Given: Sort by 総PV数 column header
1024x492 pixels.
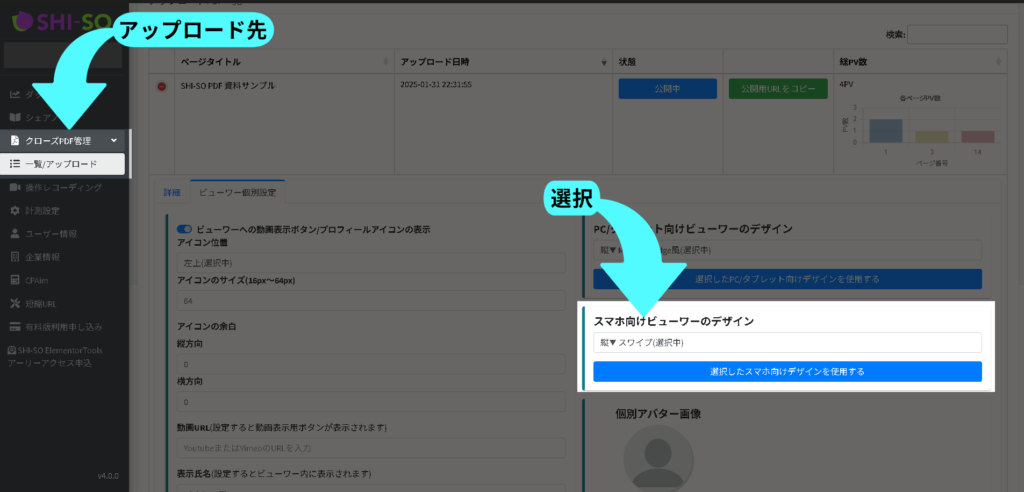Looking at the screenshot, I should pos(920,61).
